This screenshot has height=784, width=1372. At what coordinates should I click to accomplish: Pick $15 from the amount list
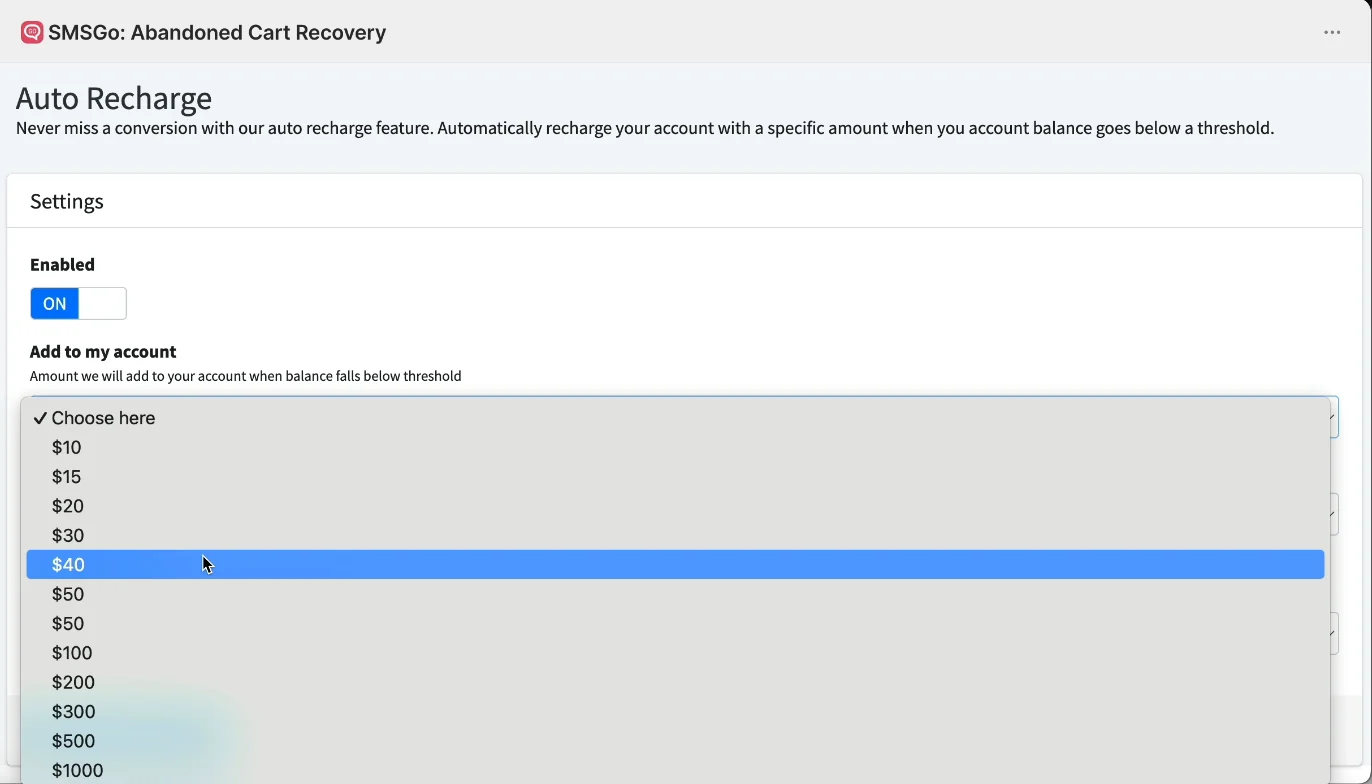676,477
